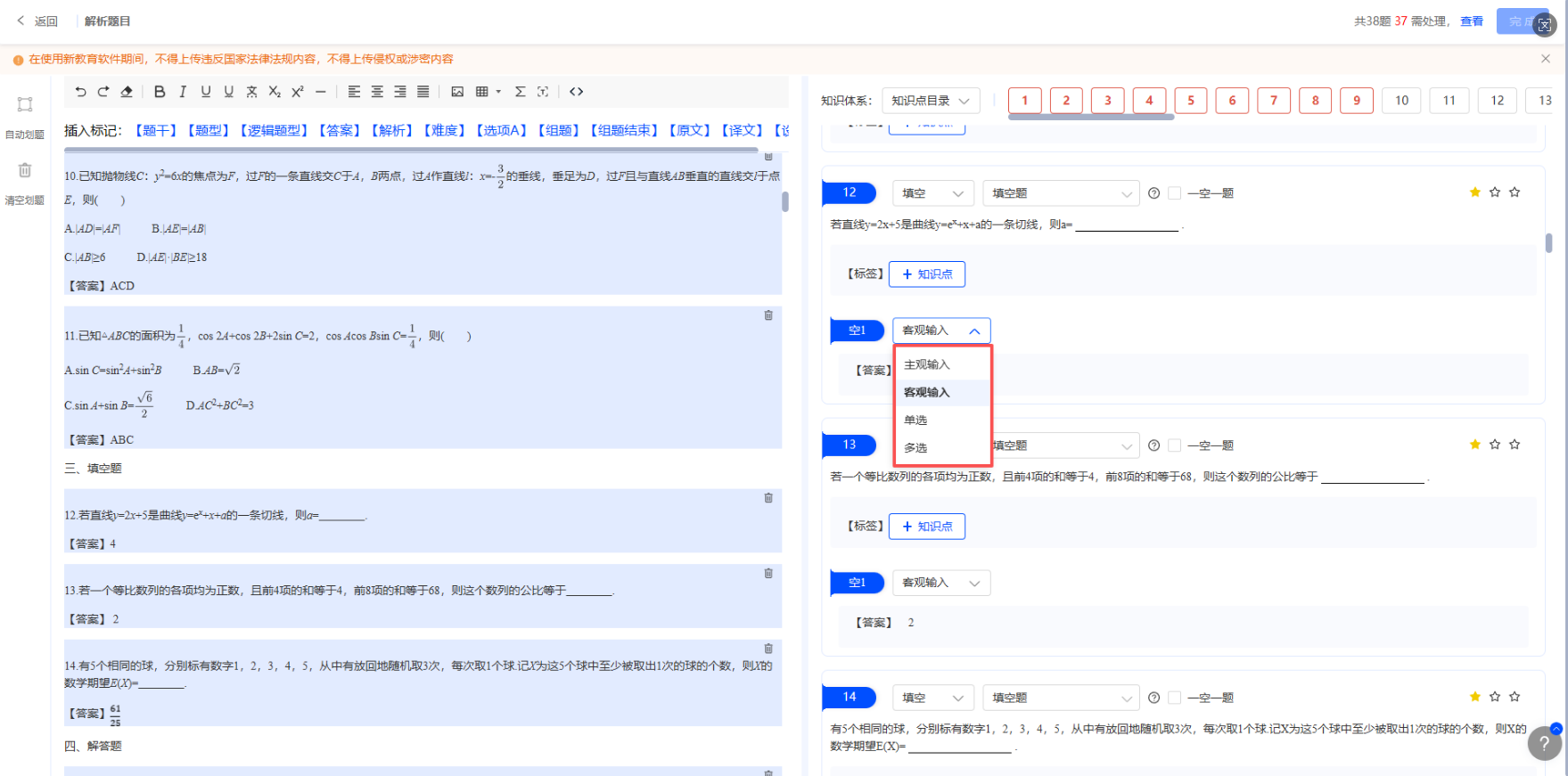Redo the last undone edit

[x=103, y=92]
